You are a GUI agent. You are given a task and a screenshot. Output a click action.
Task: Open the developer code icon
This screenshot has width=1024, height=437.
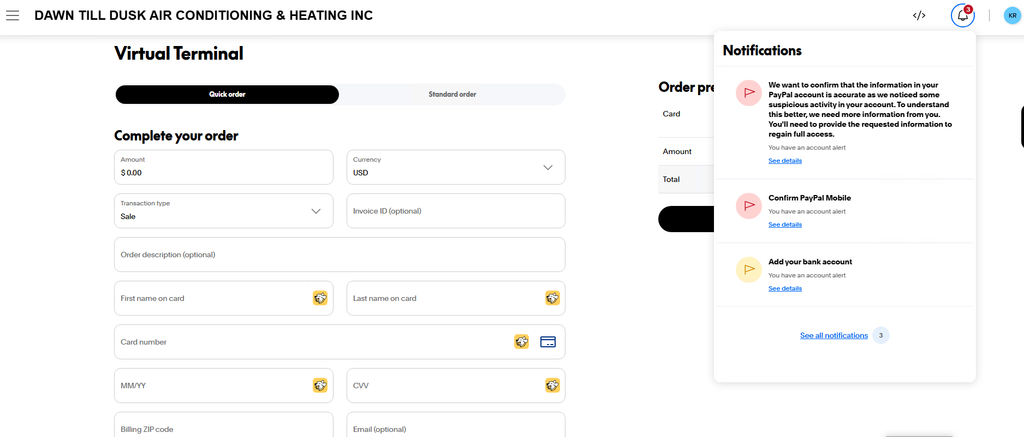(x=919, y=16)
